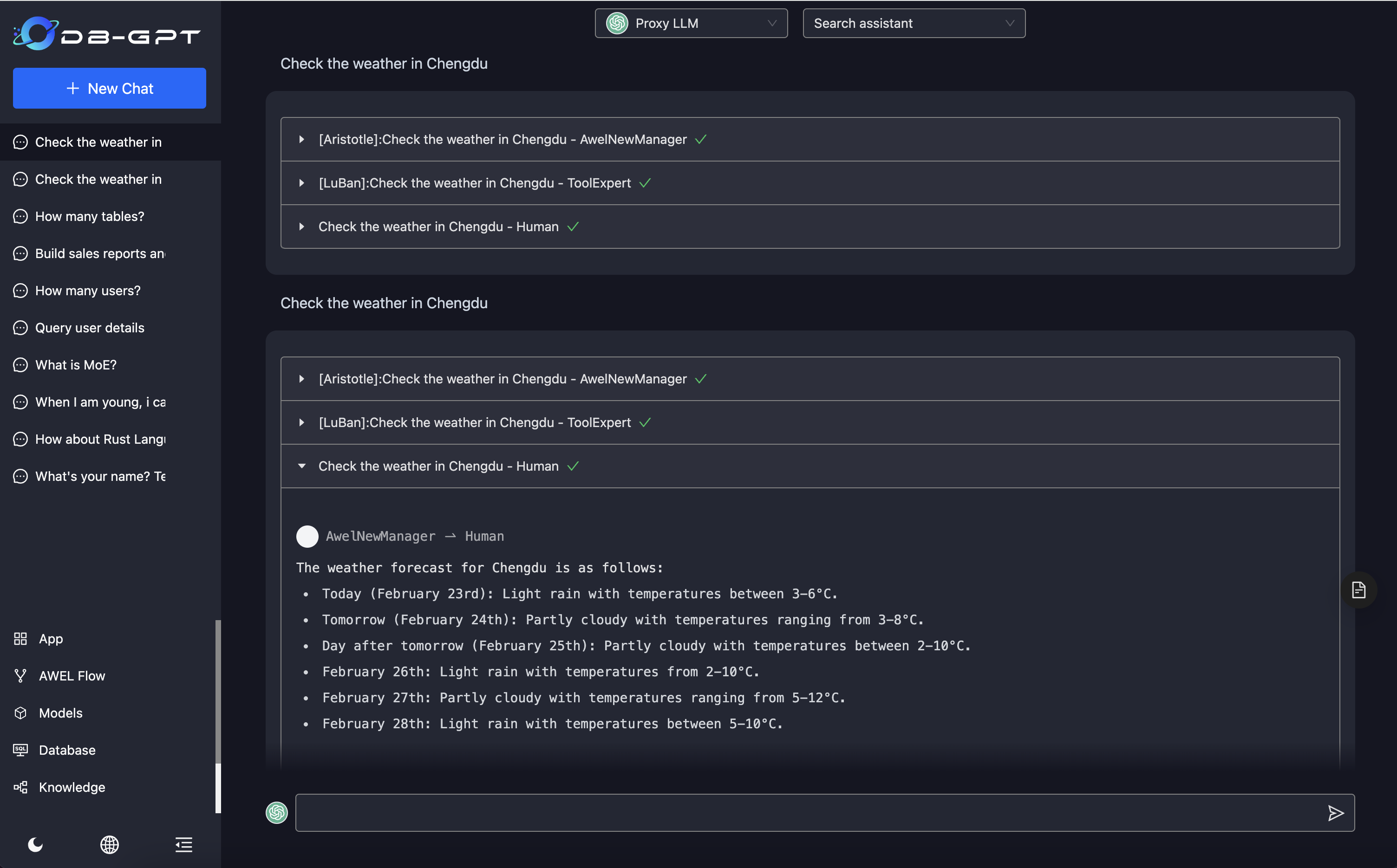Open the 'Query user details' chat
This screenshot has height=868, width=1397.
[89, 328]
